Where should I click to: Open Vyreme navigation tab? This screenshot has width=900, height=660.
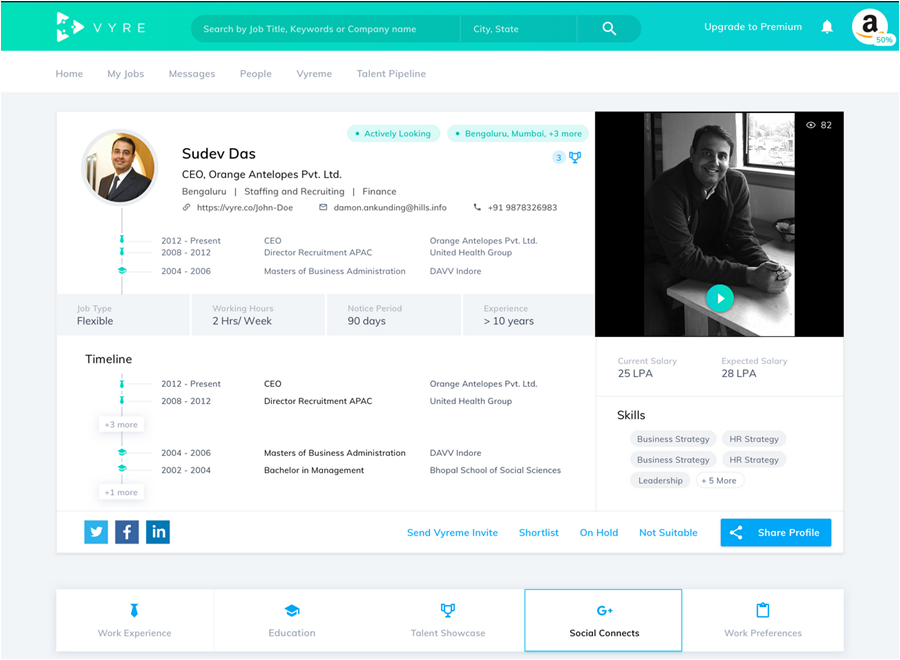(314, 73)
